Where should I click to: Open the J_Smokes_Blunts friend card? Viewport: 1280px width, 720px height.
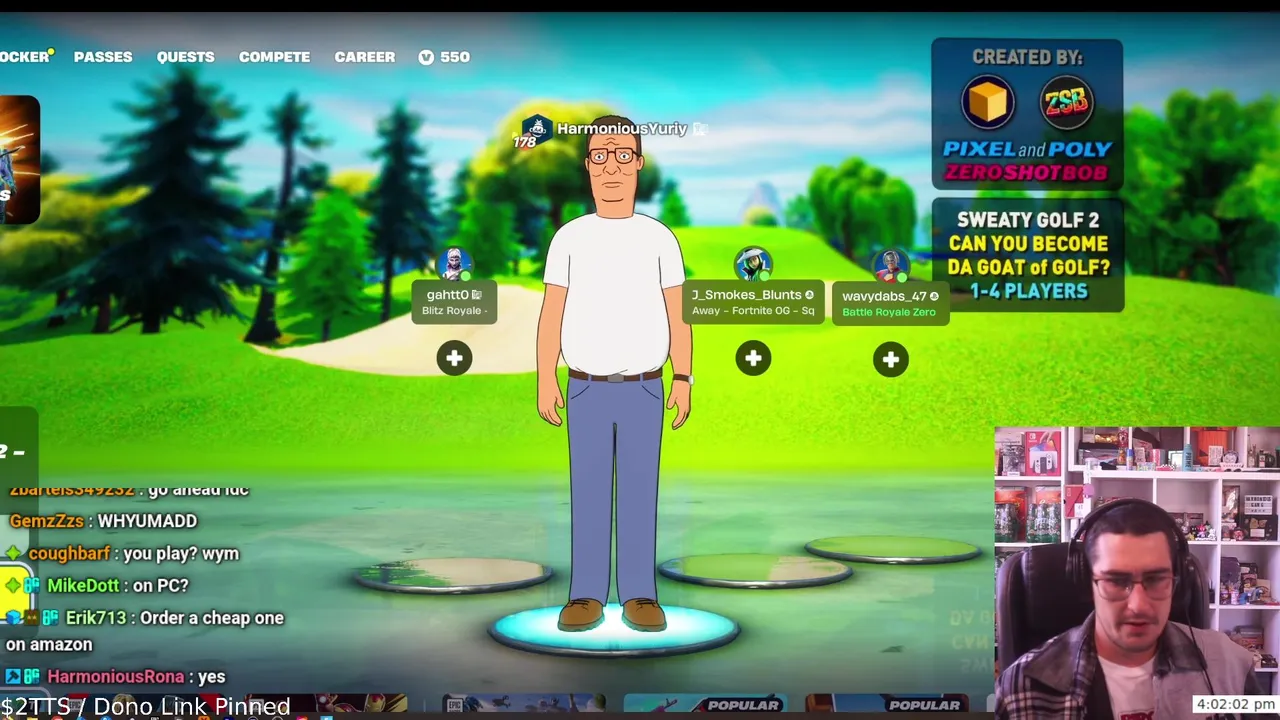click(753, 302)
